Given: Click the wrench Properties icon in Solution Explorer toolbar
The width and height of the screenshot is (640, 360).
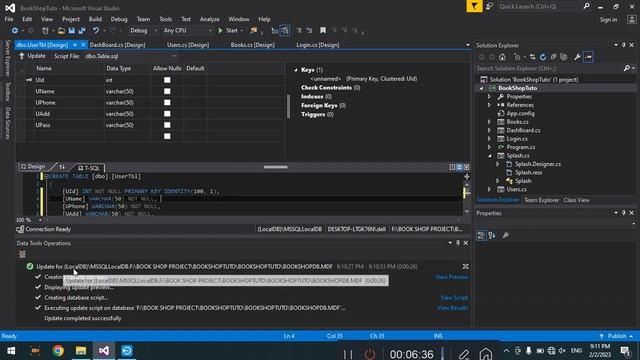Looking at the screenshot, I should pos(577,57).
